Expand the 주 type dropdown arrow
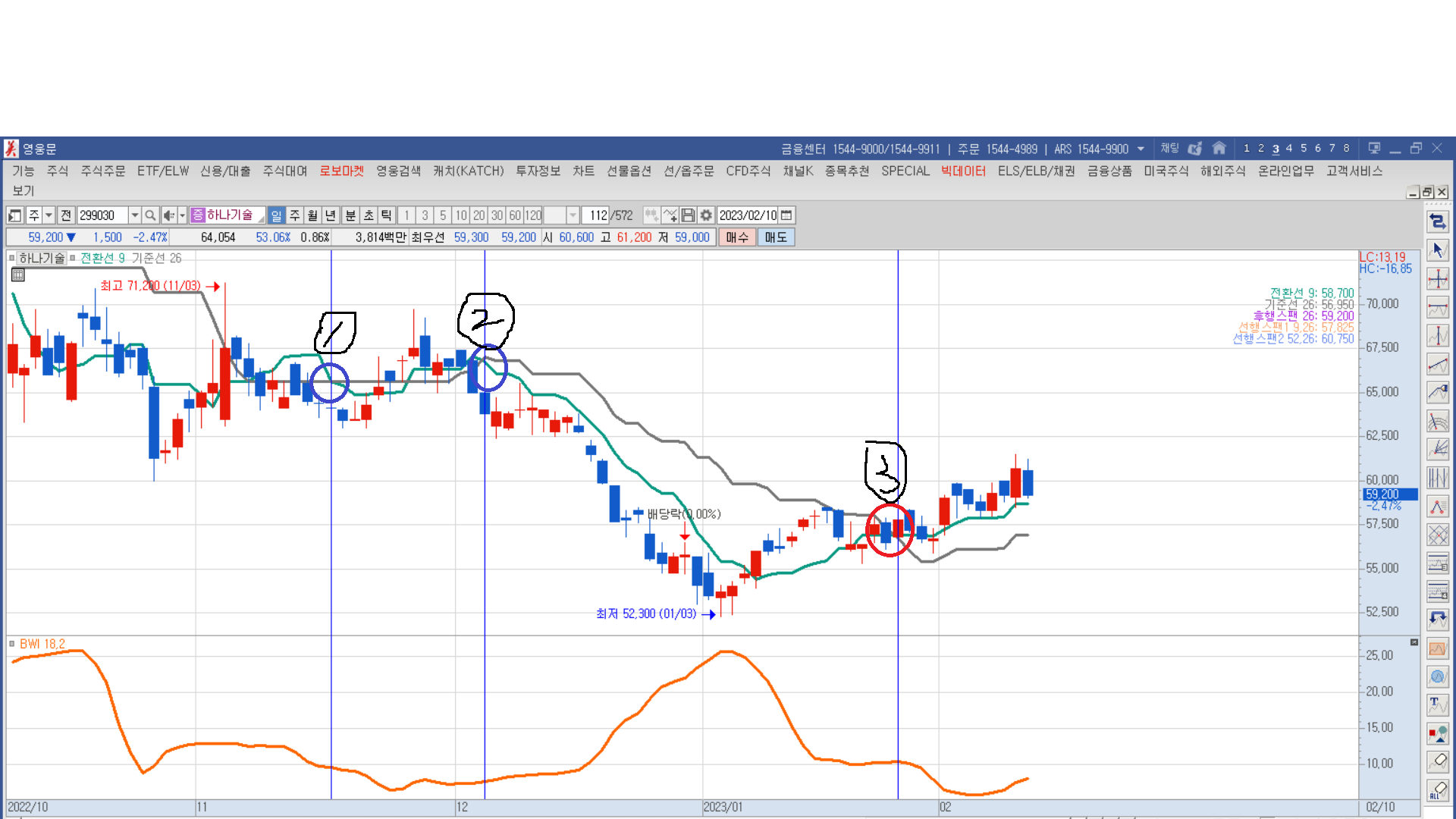 (x=49, y=215)
